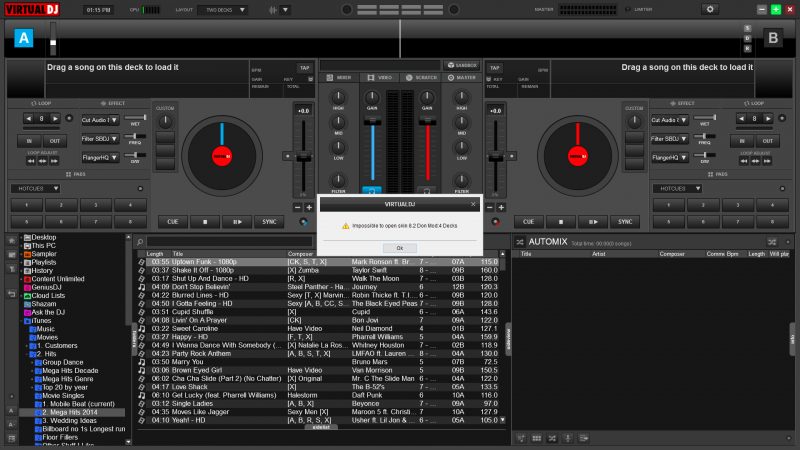Open right deck Cut Audio effect dropdown
Screen dimensions: 800x450
click(x=669, y=120)
